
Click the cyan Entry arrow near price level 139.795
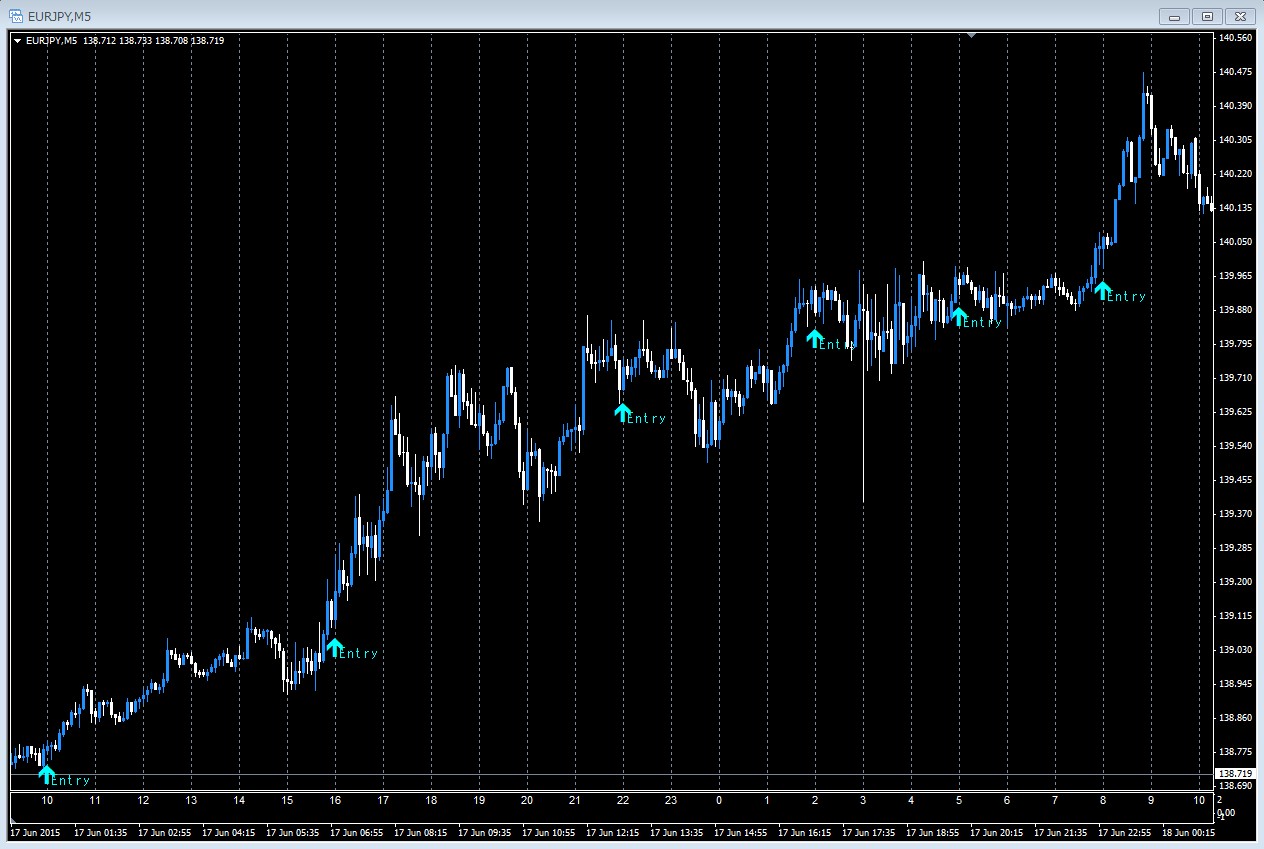pyautogui.click(x=814, y=338)
